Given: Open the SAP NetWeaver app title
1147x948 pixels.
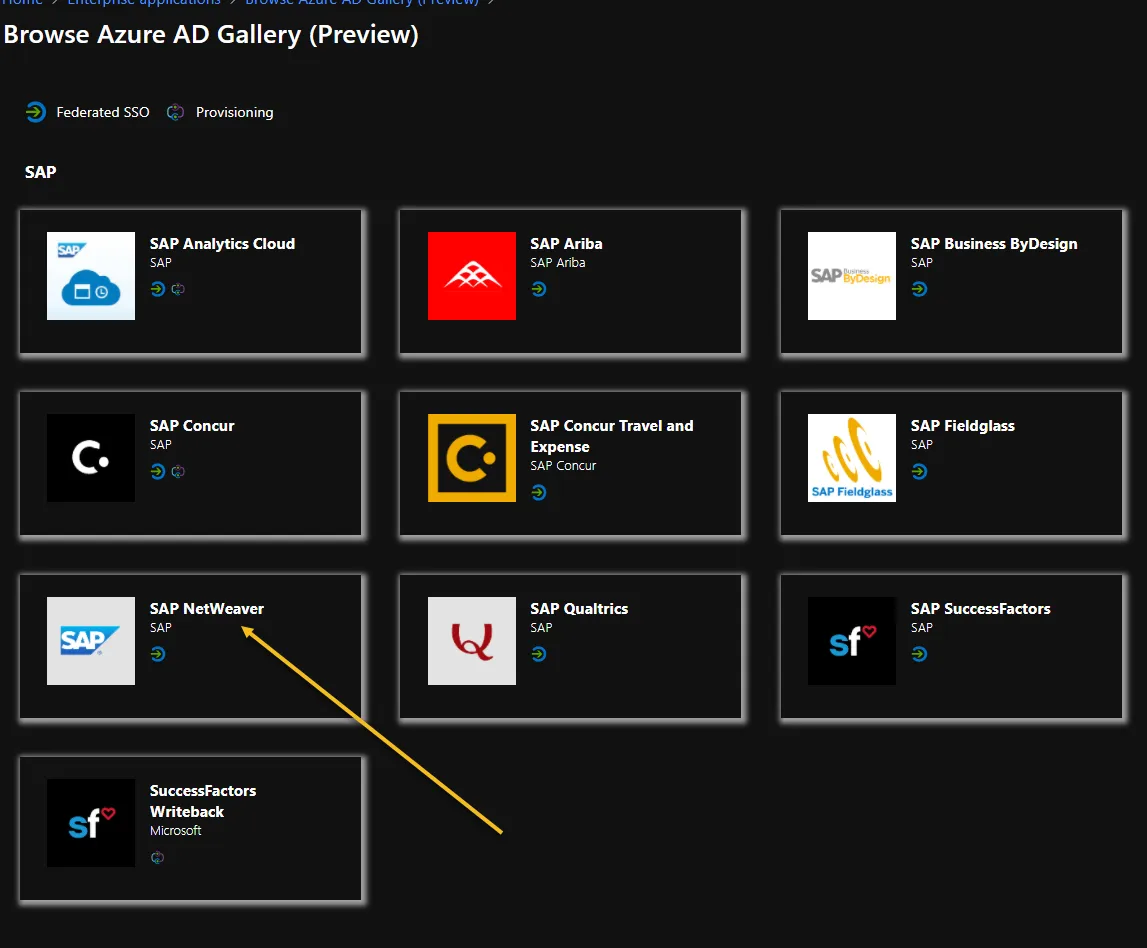Looking at the screenshot, I should [207, 609].
